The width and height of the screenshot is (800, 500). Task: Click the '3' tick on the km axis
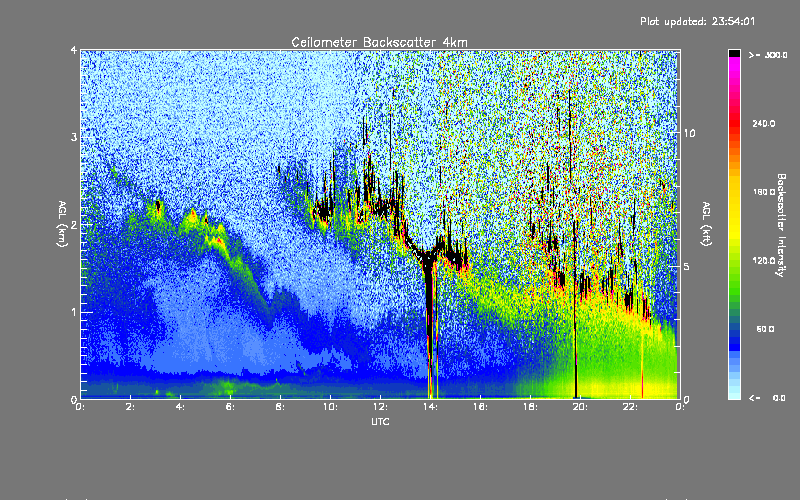click(x=74, y=137)
